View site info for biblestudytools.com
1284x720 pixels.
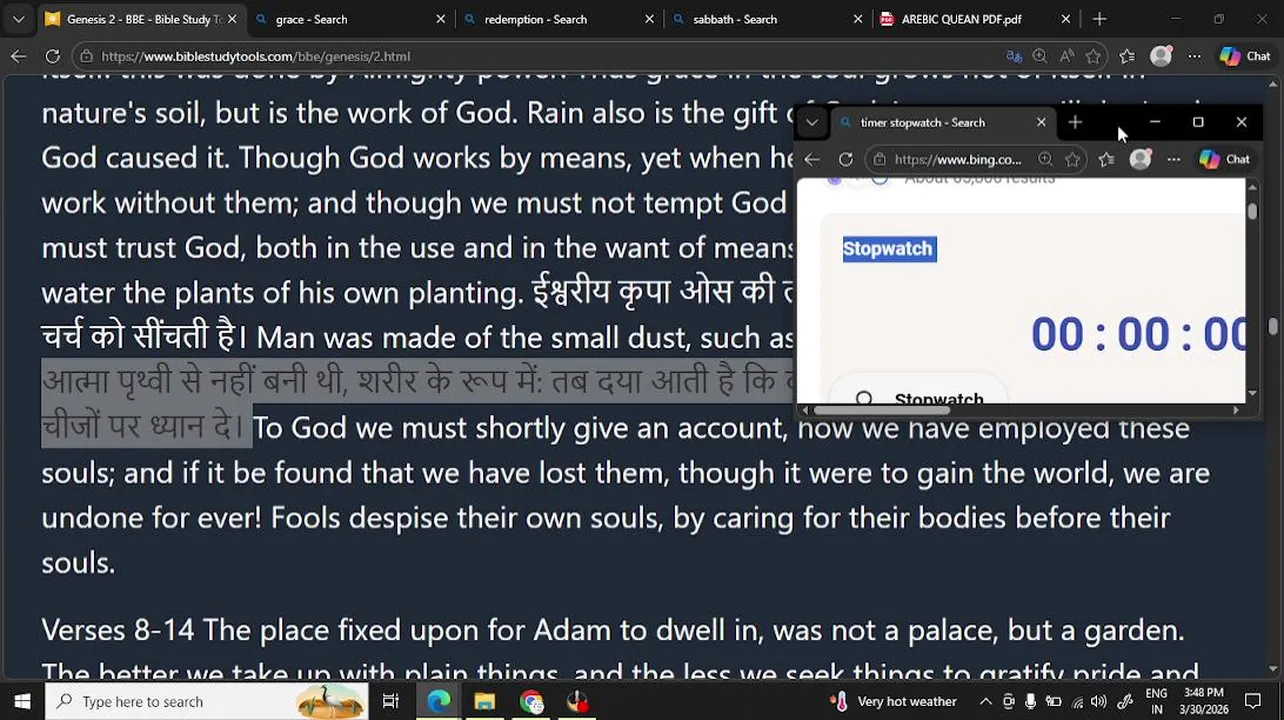pyautogui.click(x=87, y=57)
